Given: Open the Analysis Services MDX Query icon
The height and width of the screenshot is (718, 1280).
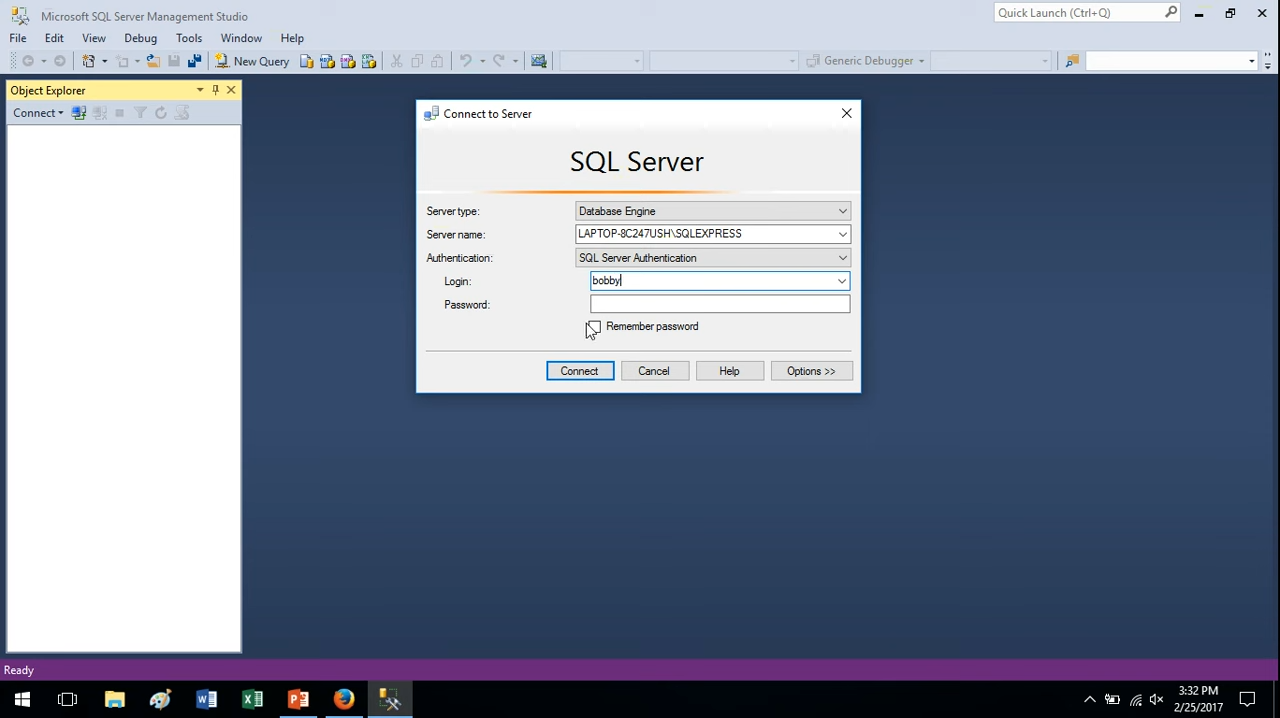Looking at the screenshot, I should point(327,61).
